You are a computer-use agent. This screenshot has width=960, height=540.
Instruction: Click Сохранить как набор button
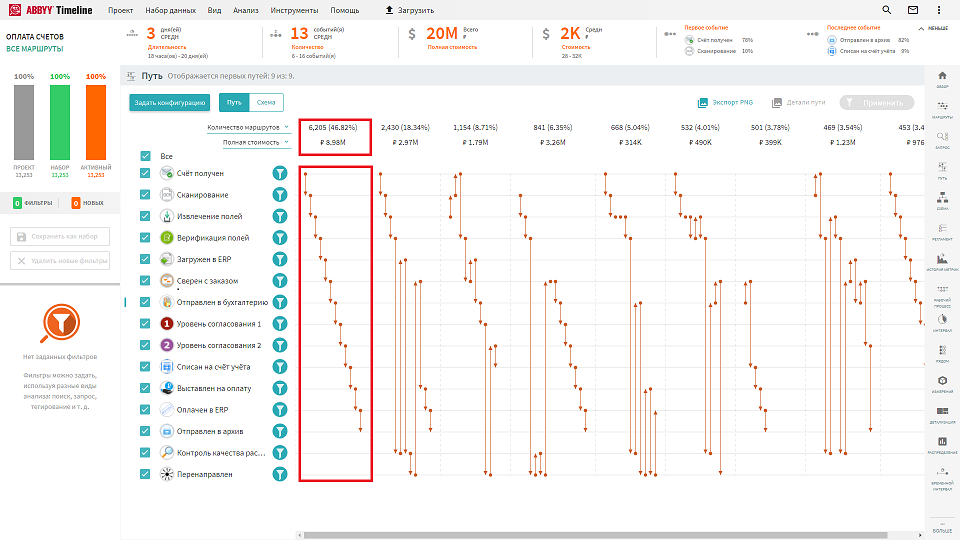click(x=59, y=236)
